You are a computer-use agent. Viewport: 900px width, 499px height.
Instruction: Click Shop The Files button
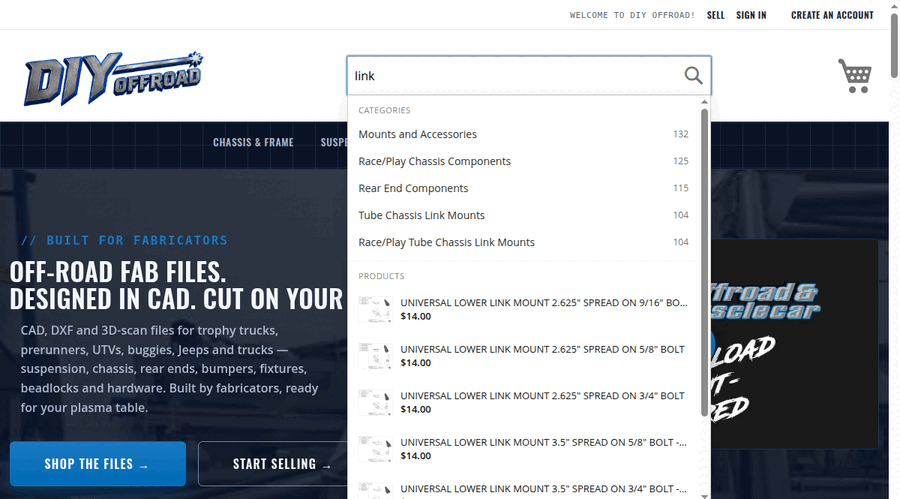coord(98,464)
